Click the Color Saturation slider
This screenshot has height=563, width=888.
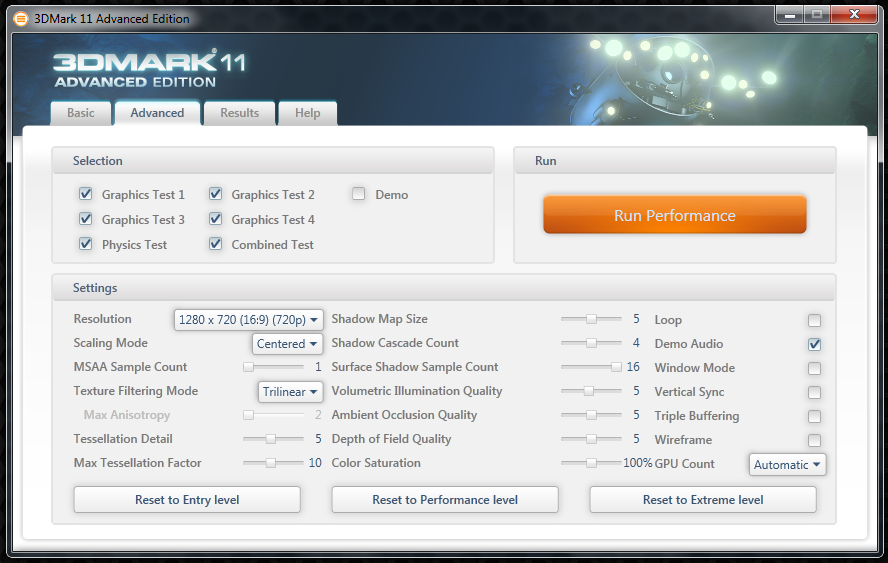click(x=591, y=463)
